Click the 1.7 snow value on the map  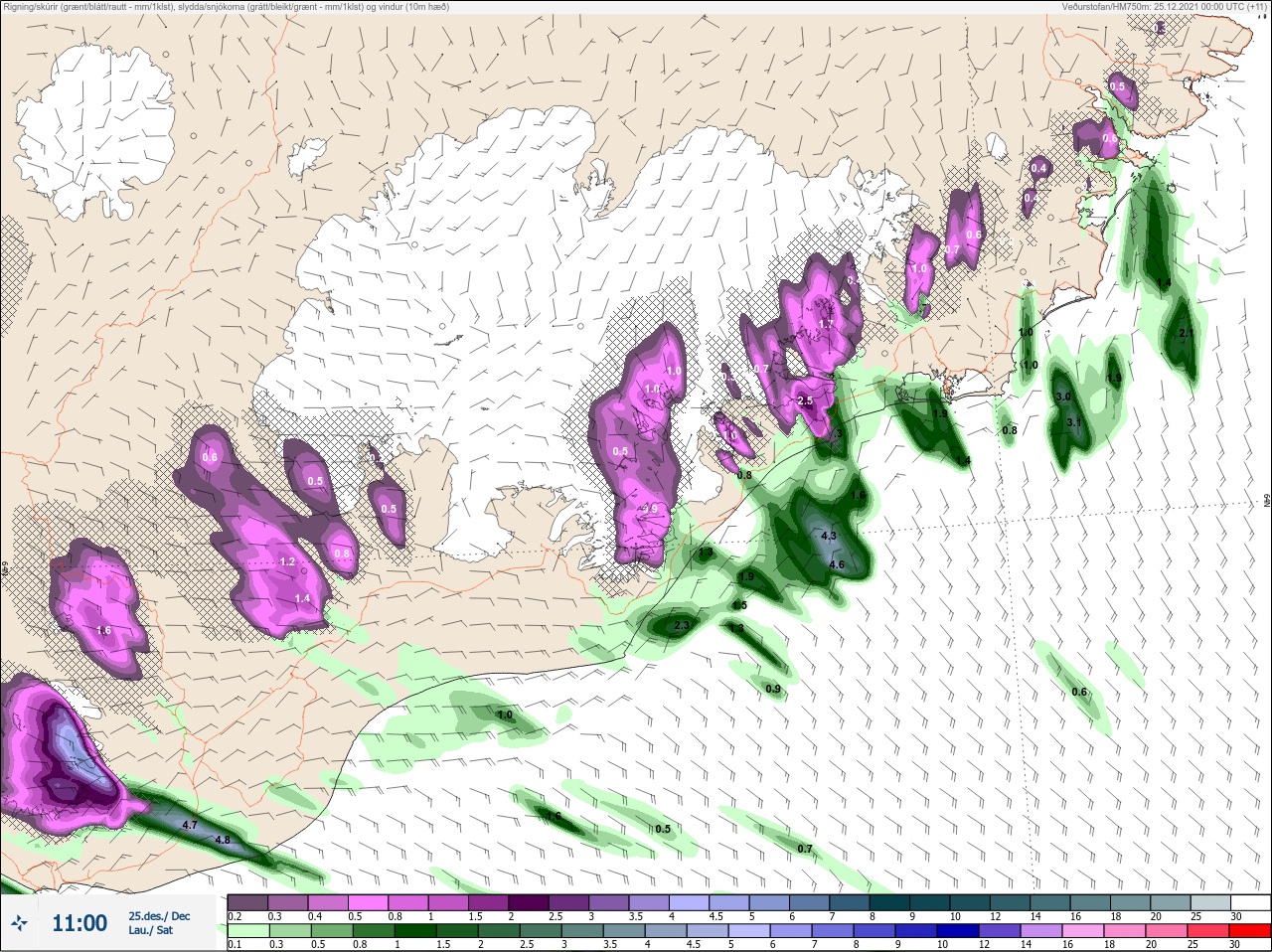click(x=825, y=324)
